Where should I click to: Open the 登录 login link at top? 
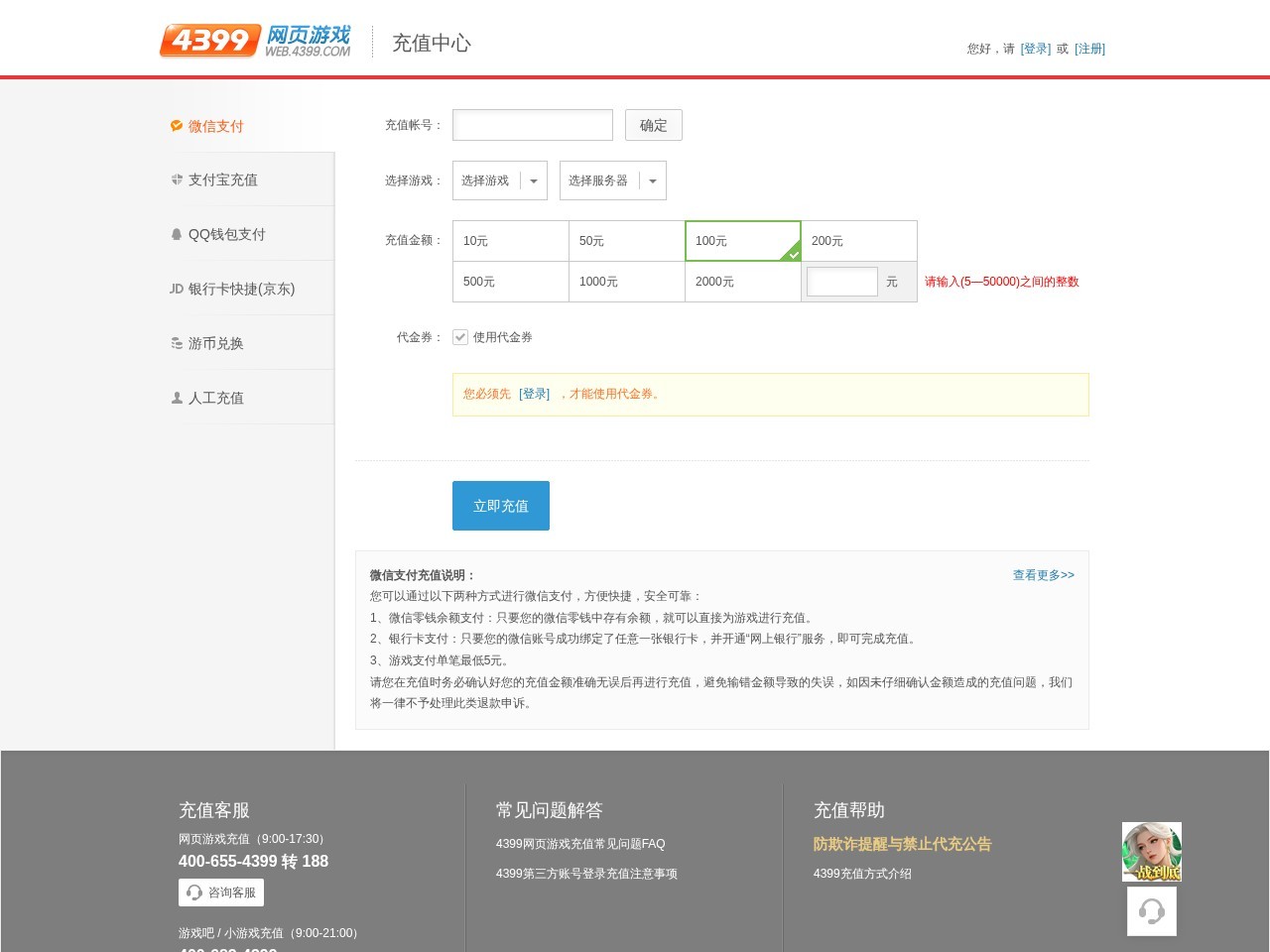1036,48
